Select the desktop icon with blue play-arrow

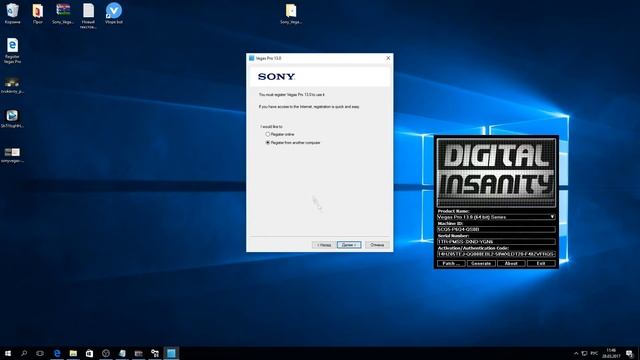pos(12,119)
